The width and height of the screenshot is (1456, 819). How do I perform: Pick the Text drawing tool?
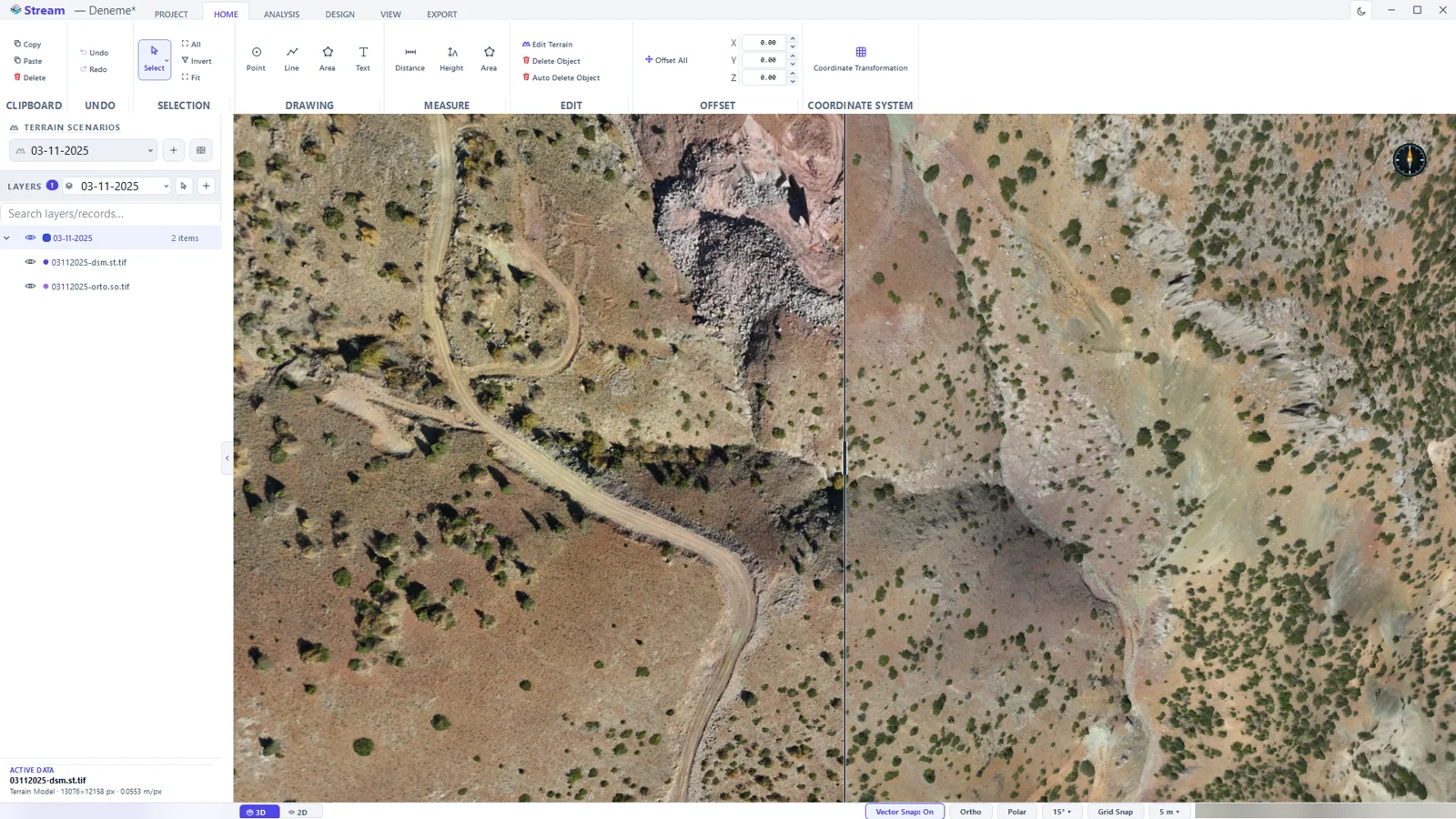(x=362, y=59)
